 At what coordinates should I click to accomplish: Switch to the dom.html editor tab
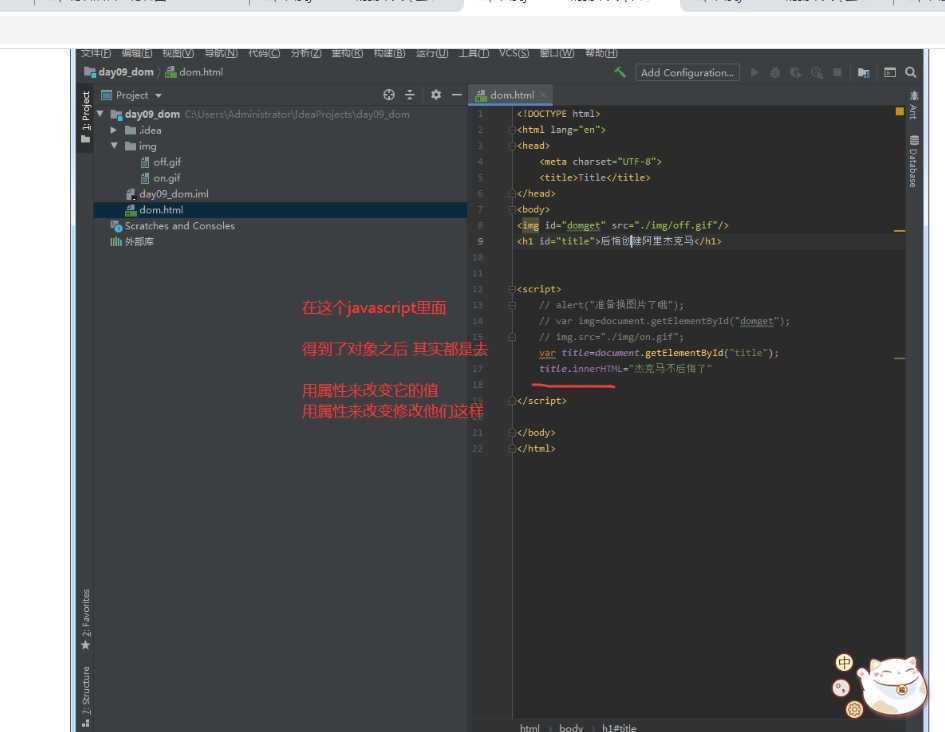click(x=512, y=95)
